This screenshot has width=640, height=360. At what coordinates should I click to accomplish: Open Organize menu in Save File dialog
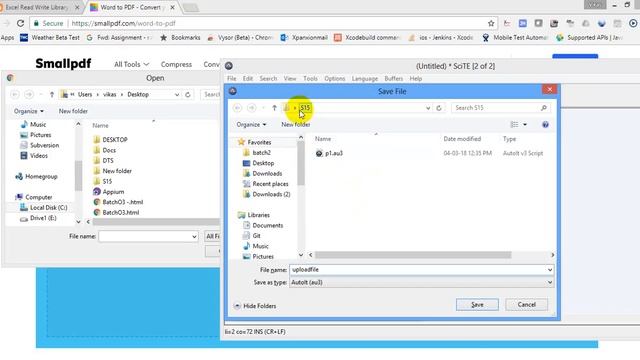coord(251,124)
